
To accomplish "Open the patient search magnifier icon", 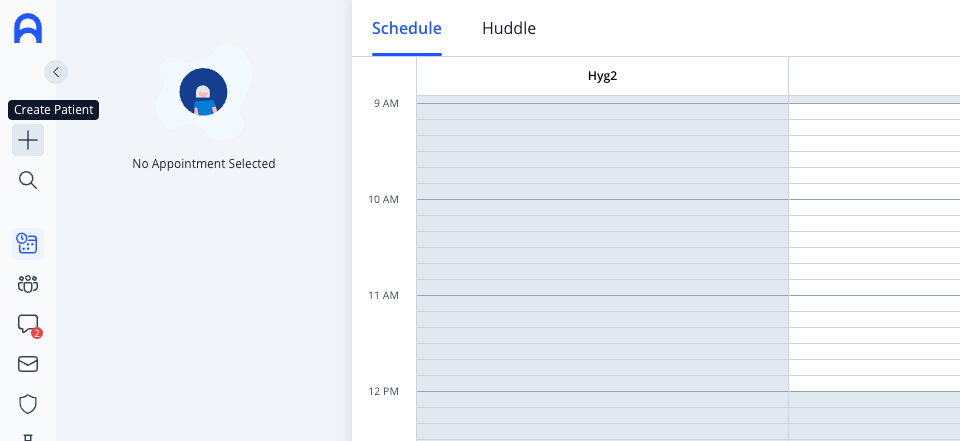I will tap(28, 180).
